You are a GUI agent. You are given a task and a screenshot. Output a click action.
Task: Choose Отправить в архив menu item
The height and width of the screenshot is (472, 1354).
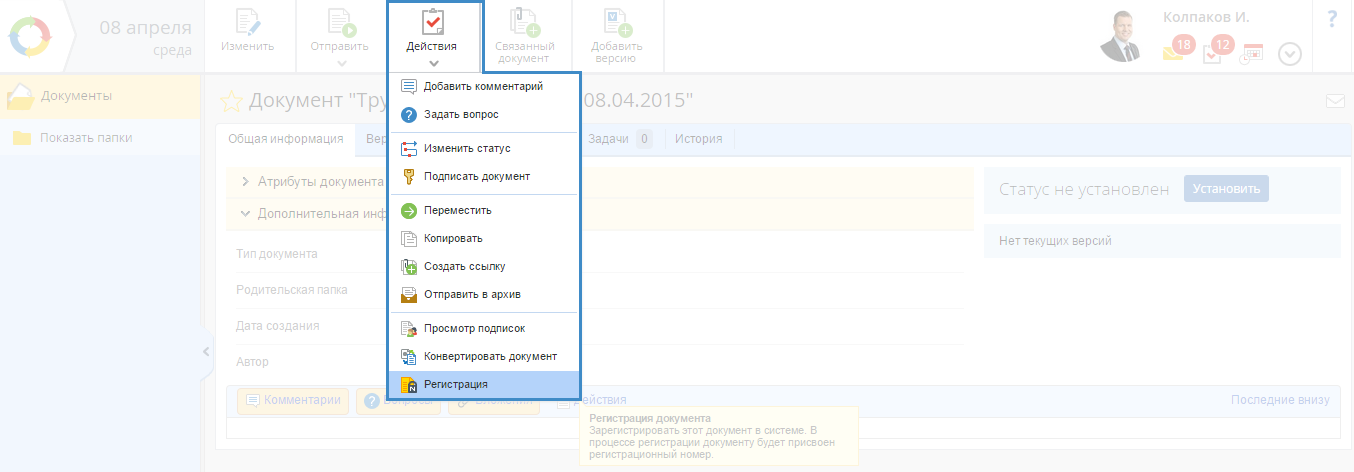click(484, 295)
